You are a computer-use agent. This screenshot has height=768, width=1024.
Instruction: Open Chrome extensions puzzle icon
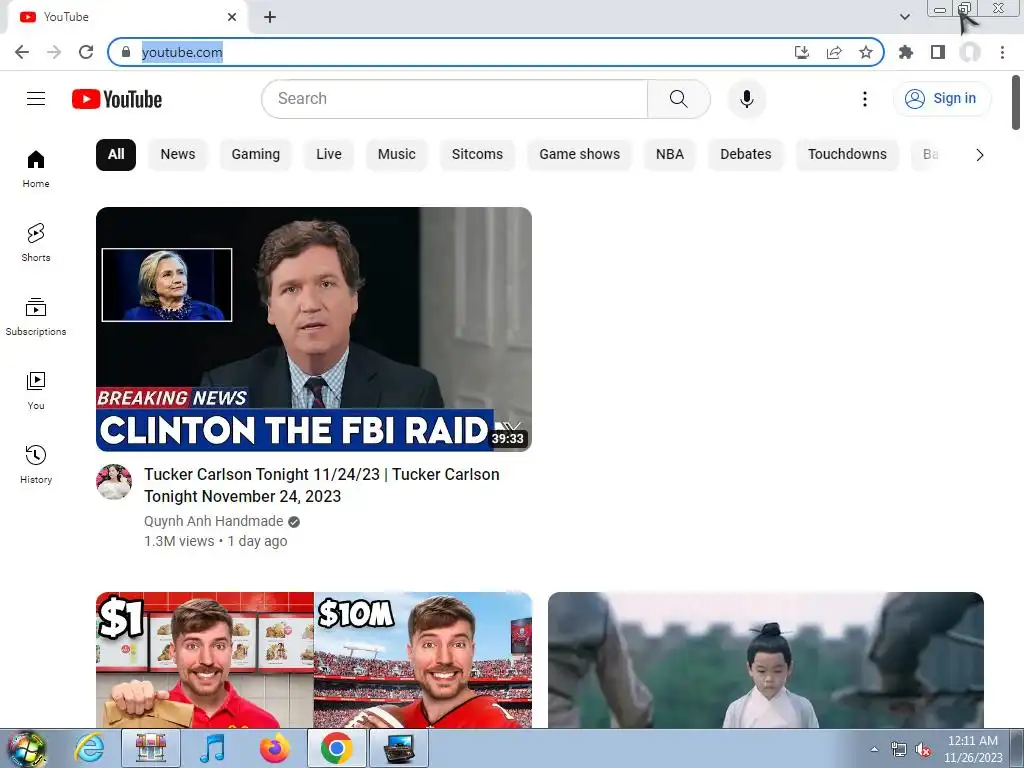906,52
